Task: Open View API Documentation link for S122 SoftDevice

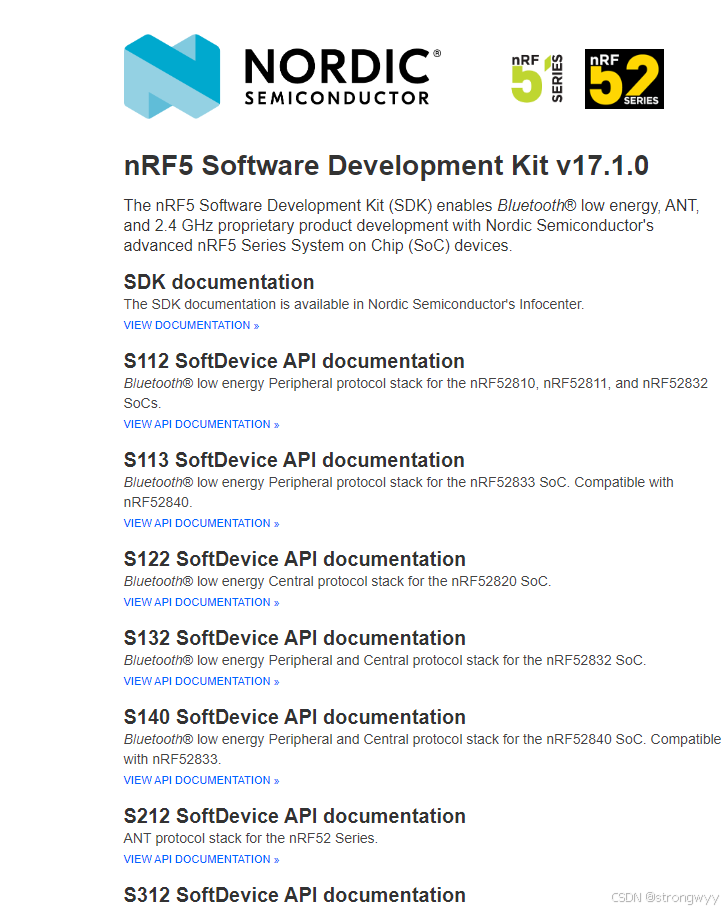Action: 201,602
